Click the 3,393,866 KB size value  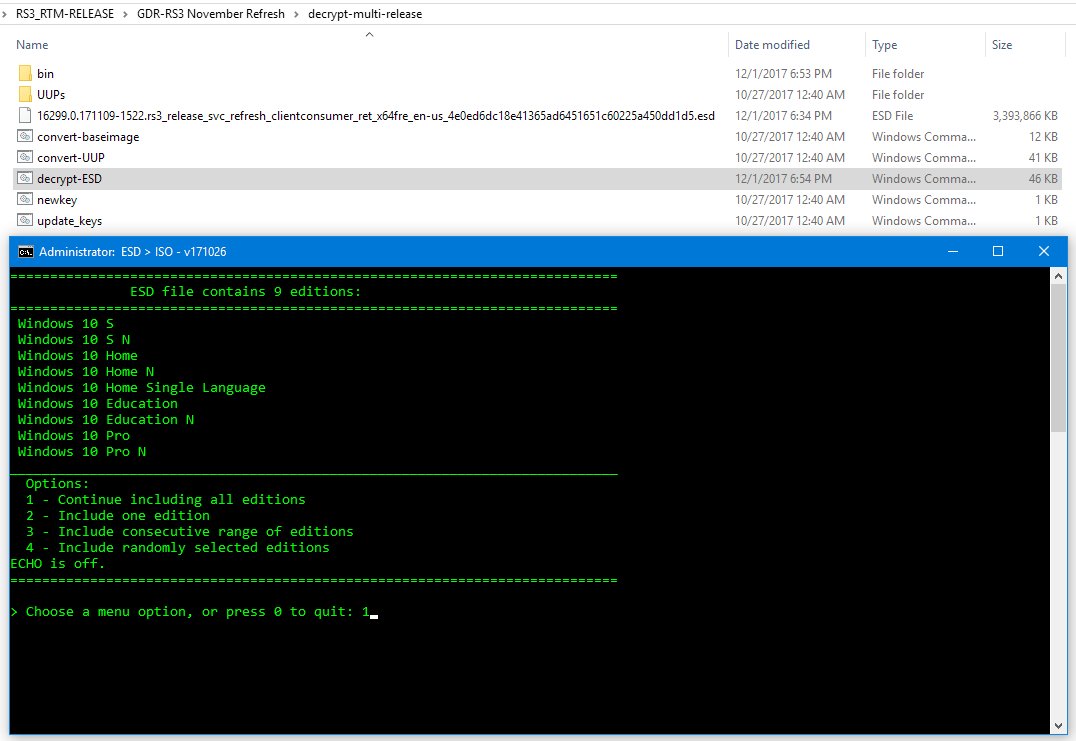[x=1025, y=116]
